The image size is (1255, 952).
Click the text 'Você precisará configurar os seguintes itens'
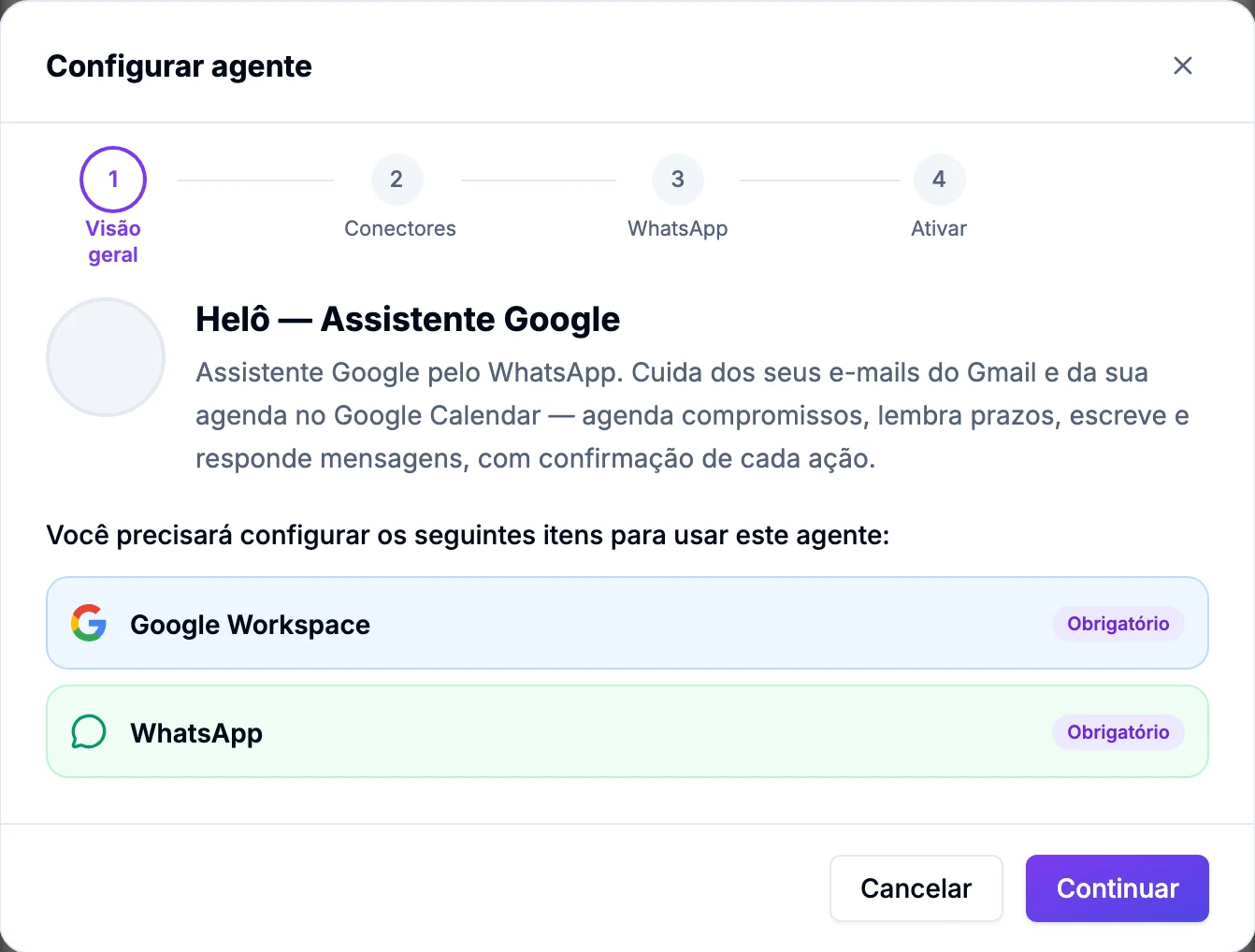click(323, 536)
